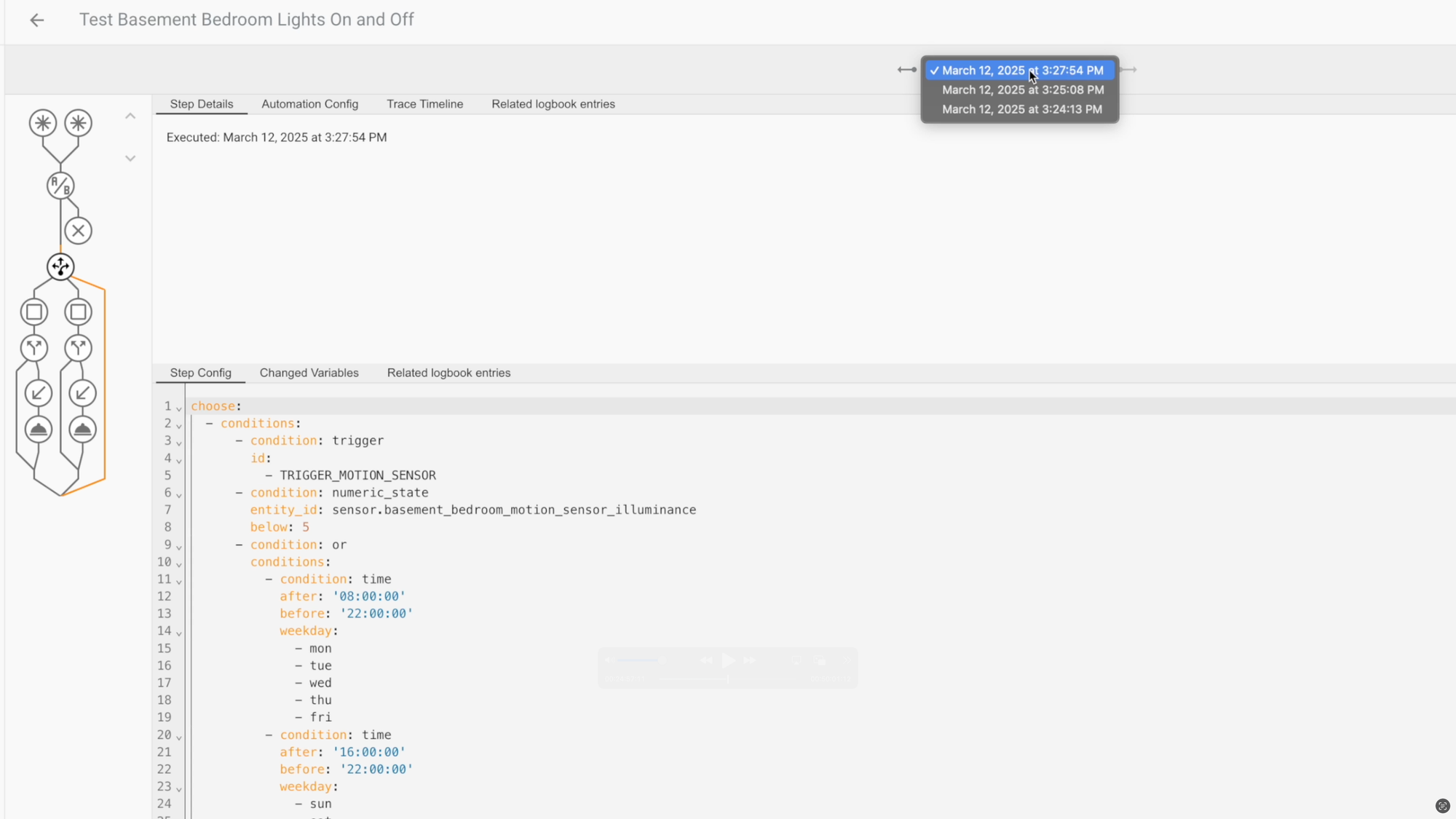Choose the 3:27:54 PM trace

[x=1020, y=71]
